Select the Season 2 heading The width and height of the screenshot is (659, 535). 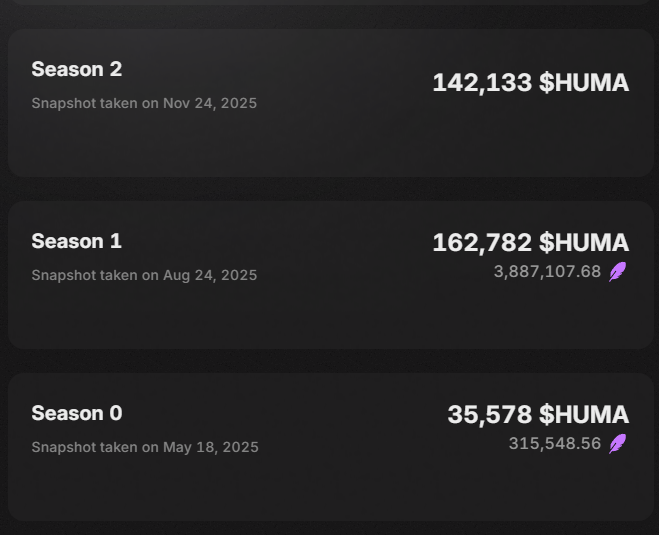click(77, 69)
